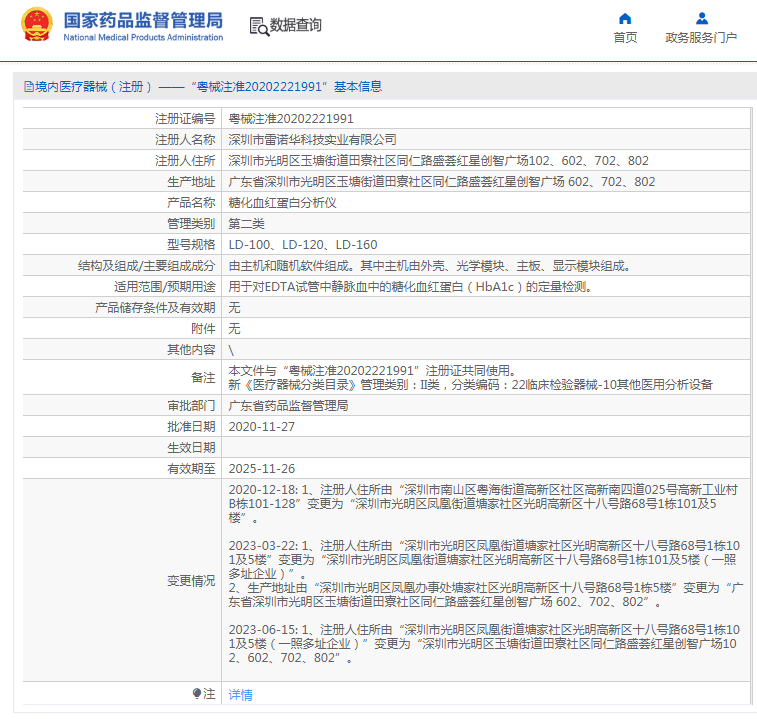Open 政务服务门户 portal link
Screen dimensions: 757x719
tap(701, 37)
